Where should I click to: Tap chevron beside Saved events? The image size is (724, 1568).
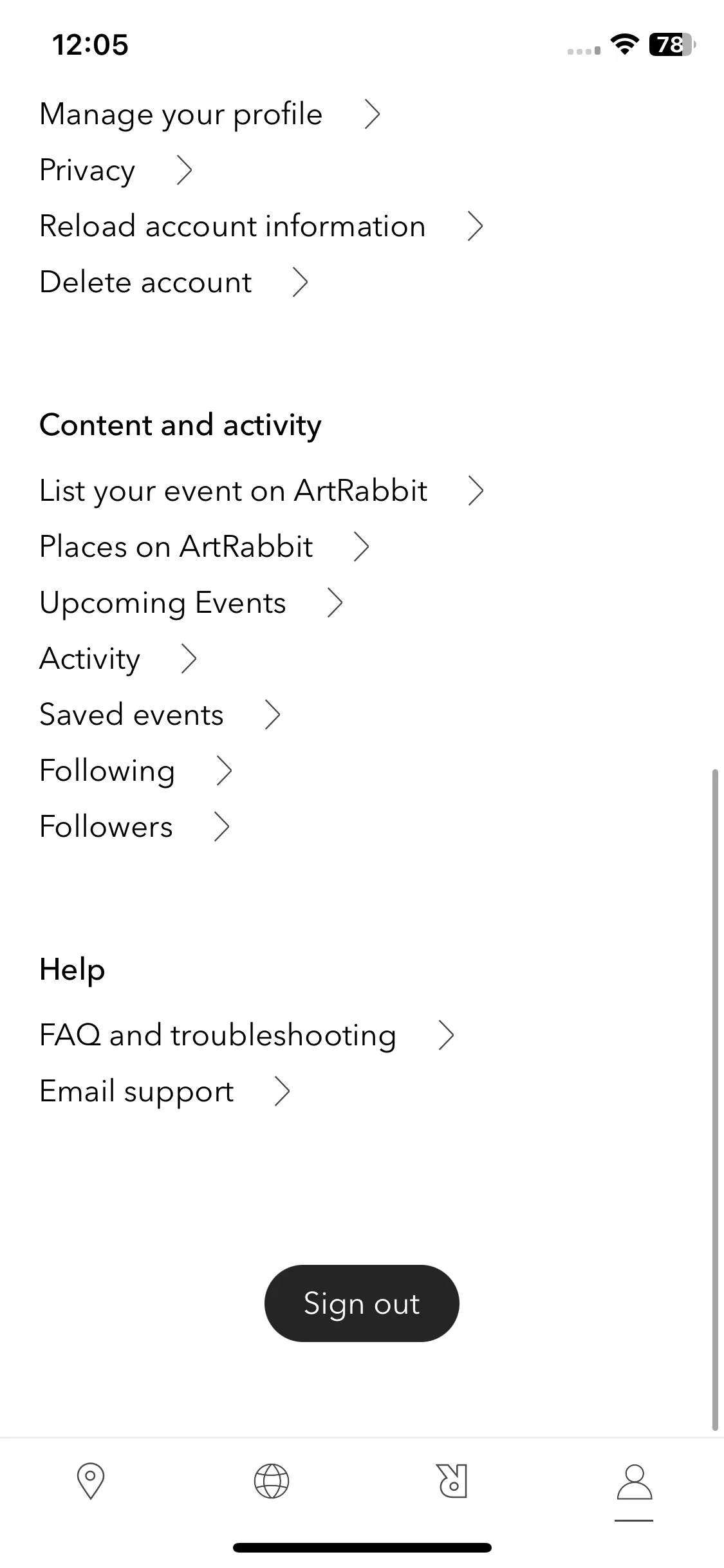(273, 715)
